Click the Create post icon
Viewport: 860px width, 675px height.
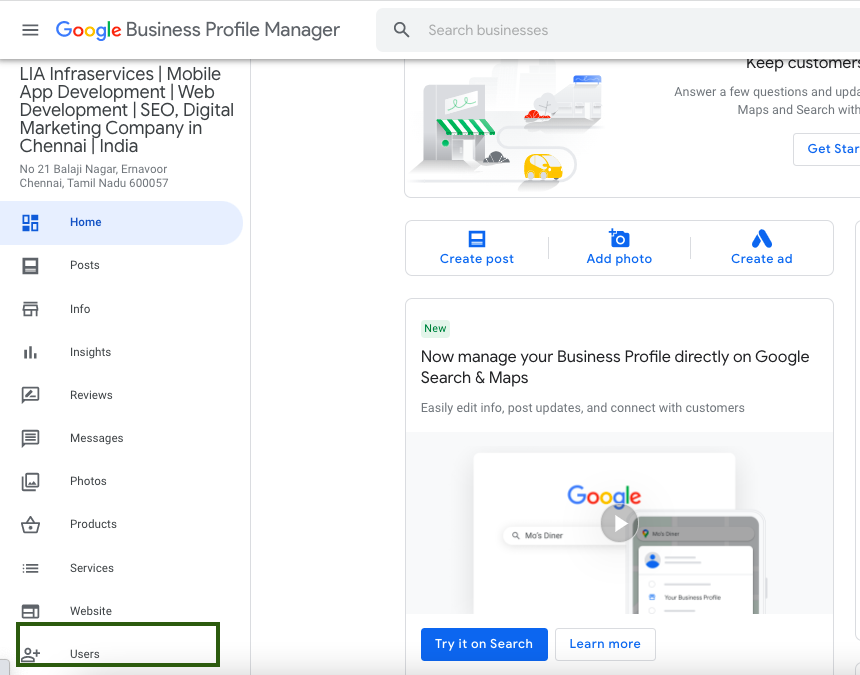477,239
